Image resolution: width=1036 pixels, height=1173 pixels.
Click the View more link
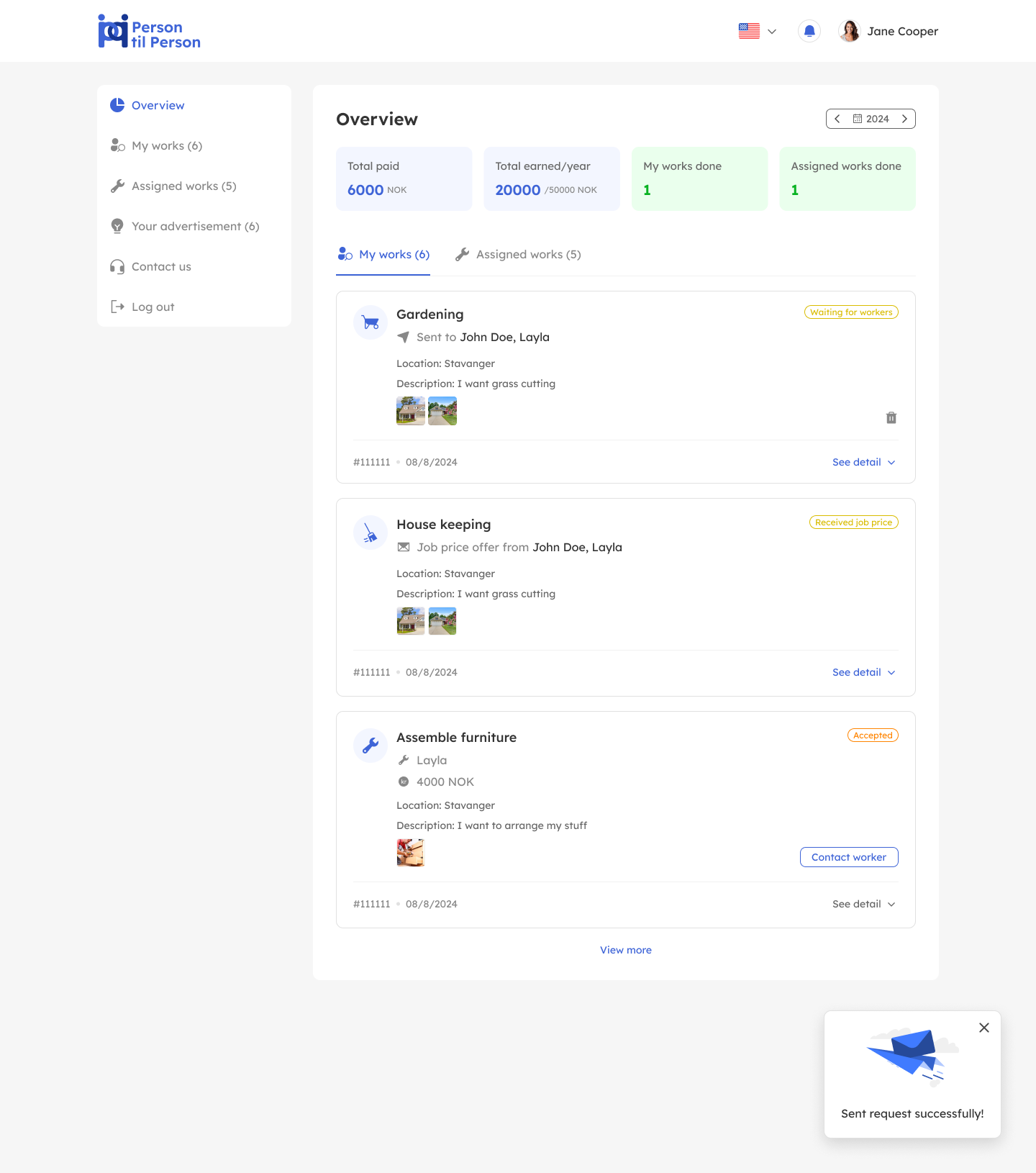tap(626, 950)
